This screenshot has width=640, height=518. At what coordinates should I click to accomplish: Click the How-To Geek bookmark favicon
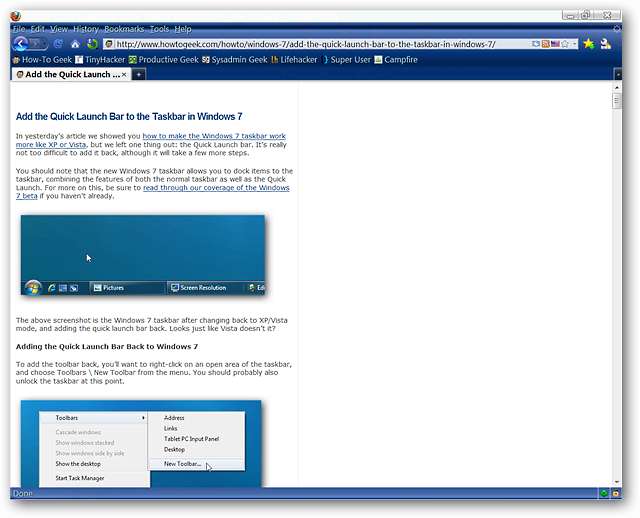[x=16, y=60]
